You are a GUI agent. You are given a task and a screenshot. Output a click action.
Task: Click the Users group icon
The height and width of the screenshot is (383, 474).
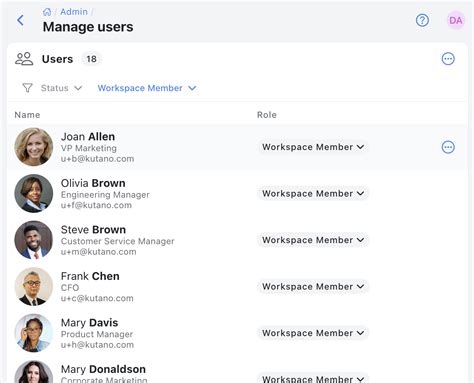click(24, 59)
